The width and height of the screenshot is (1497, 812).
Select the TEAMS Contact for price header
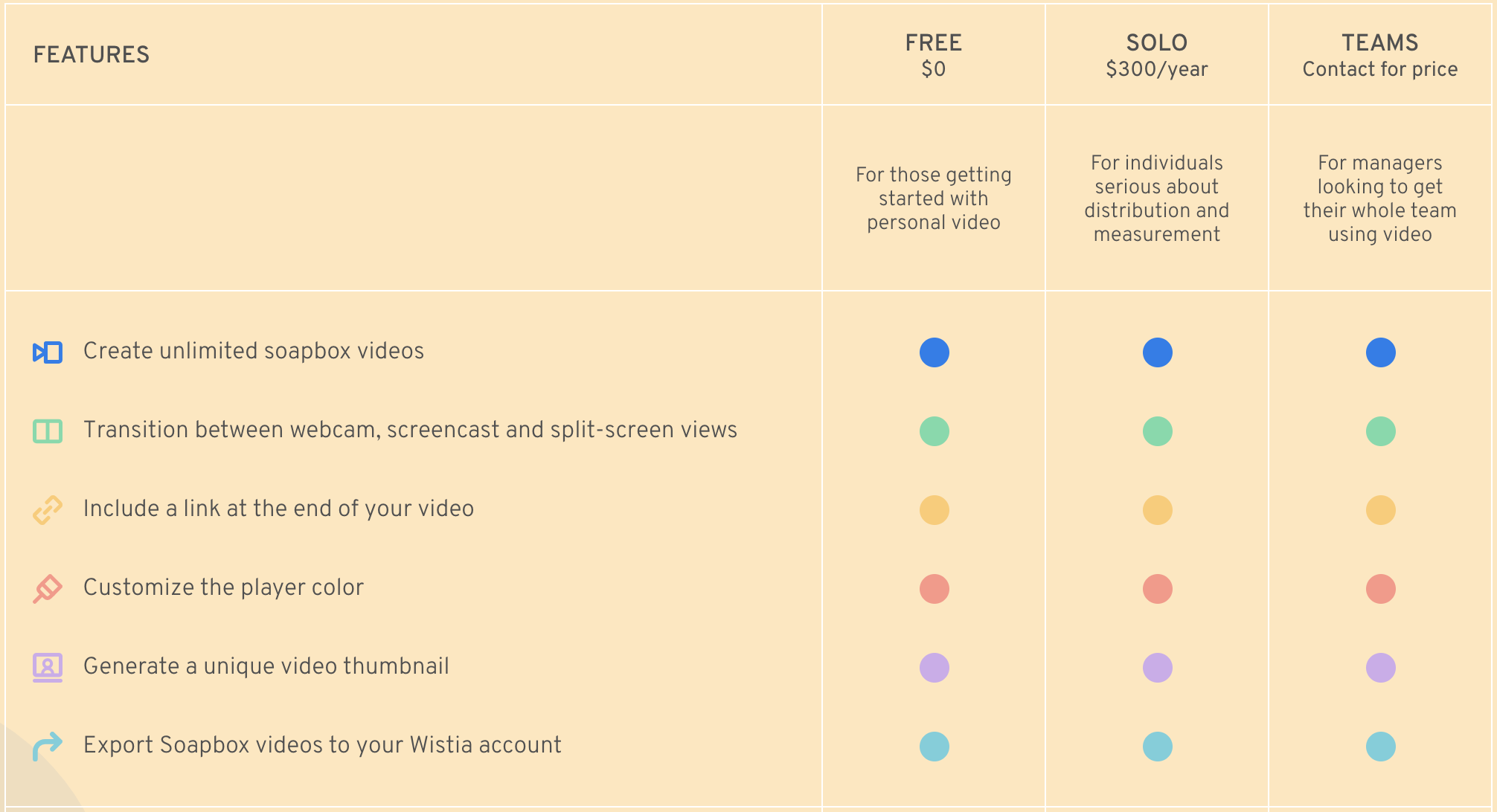pos(1380,55)
